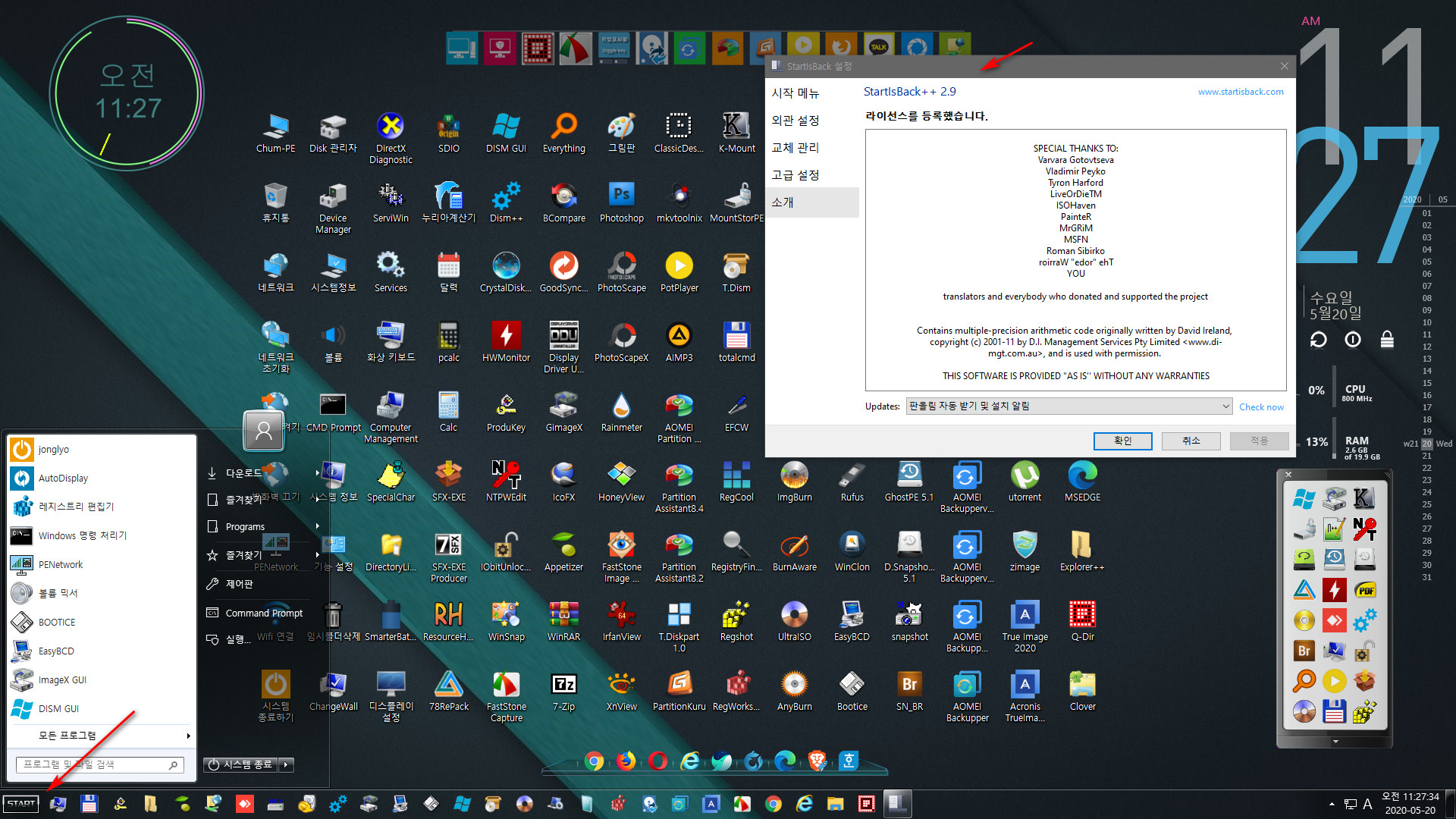Confirm with the 확인 button
1456x819 pixels.
[1122, 441]
